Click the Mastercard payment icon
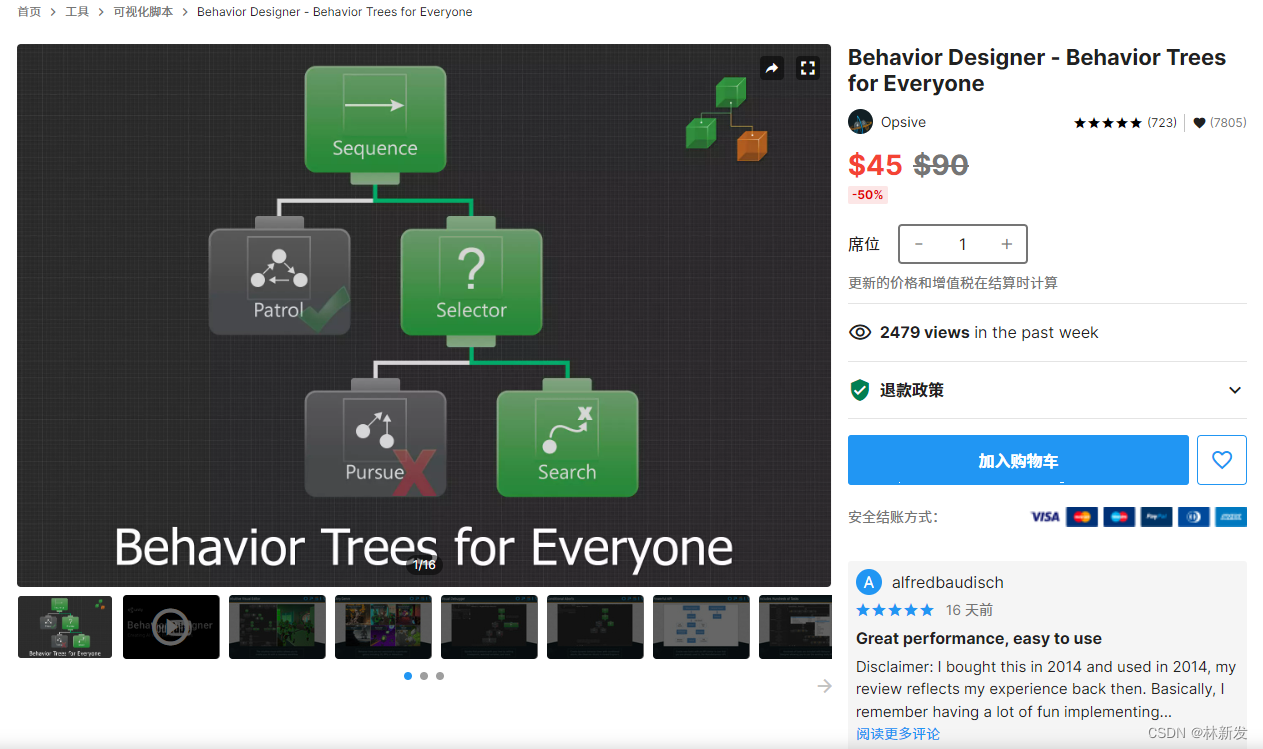 click(x=1082, y=517)
